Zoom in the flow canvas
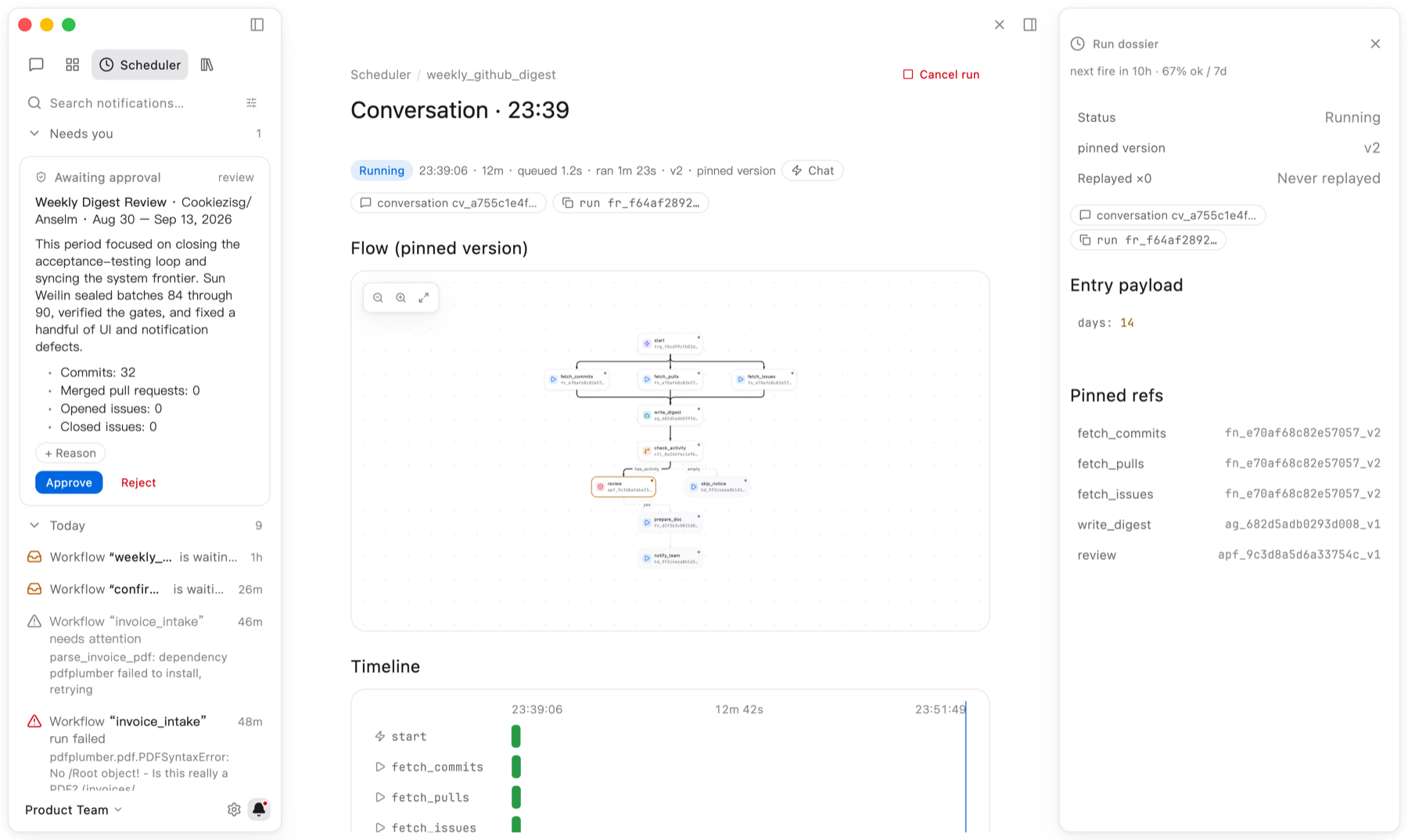The width and height of the screenshot is (1408, 840). point(400,297)
